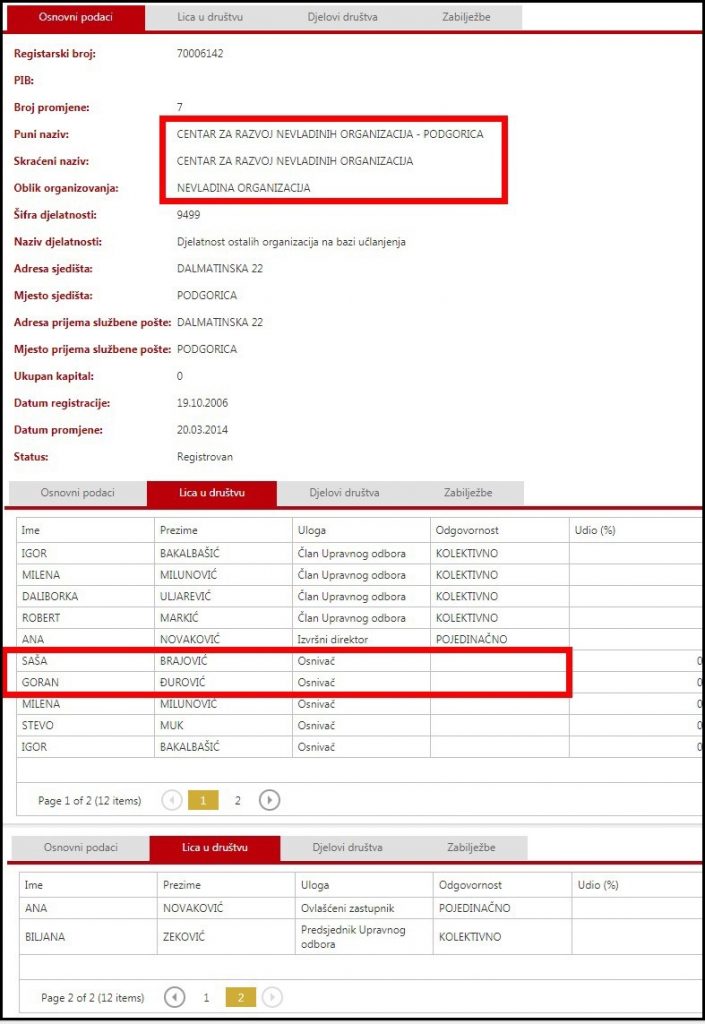Open Djelovi društva tab above IGOR BAKALBAŠIĆ table

point(344,493)
